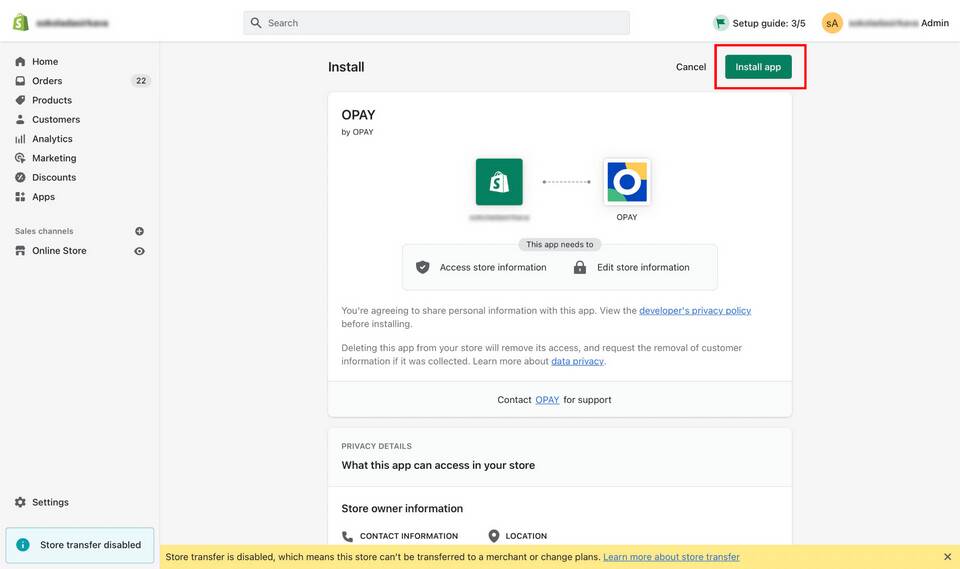Click the phone Contact Information icon
960x569 pixels.
click(347, 536)
